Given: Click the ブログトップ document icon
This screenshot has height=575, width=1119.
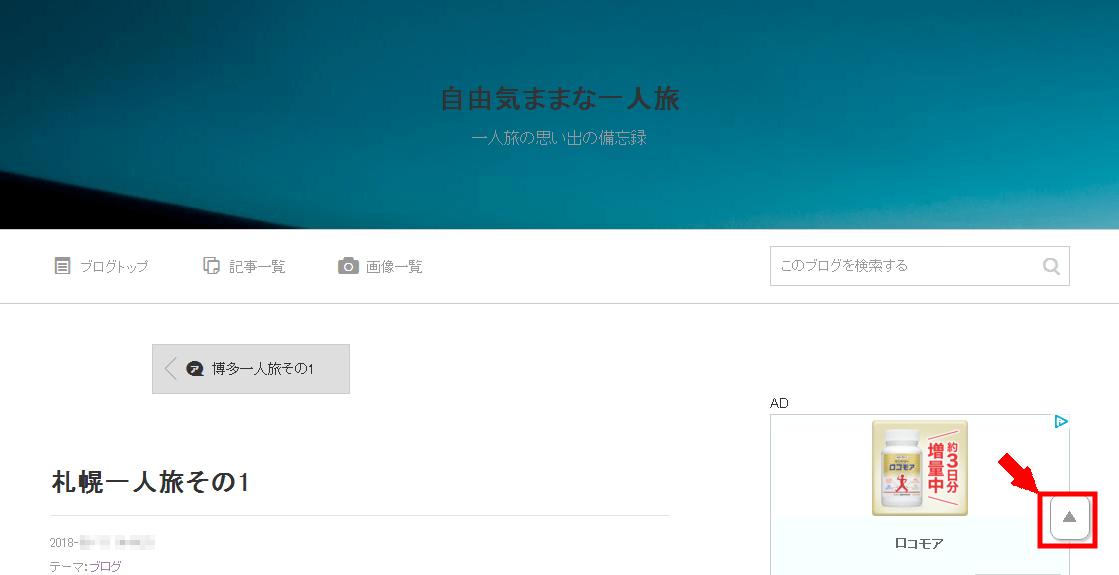Looking at the screenshot, I should tap(63, 266).
